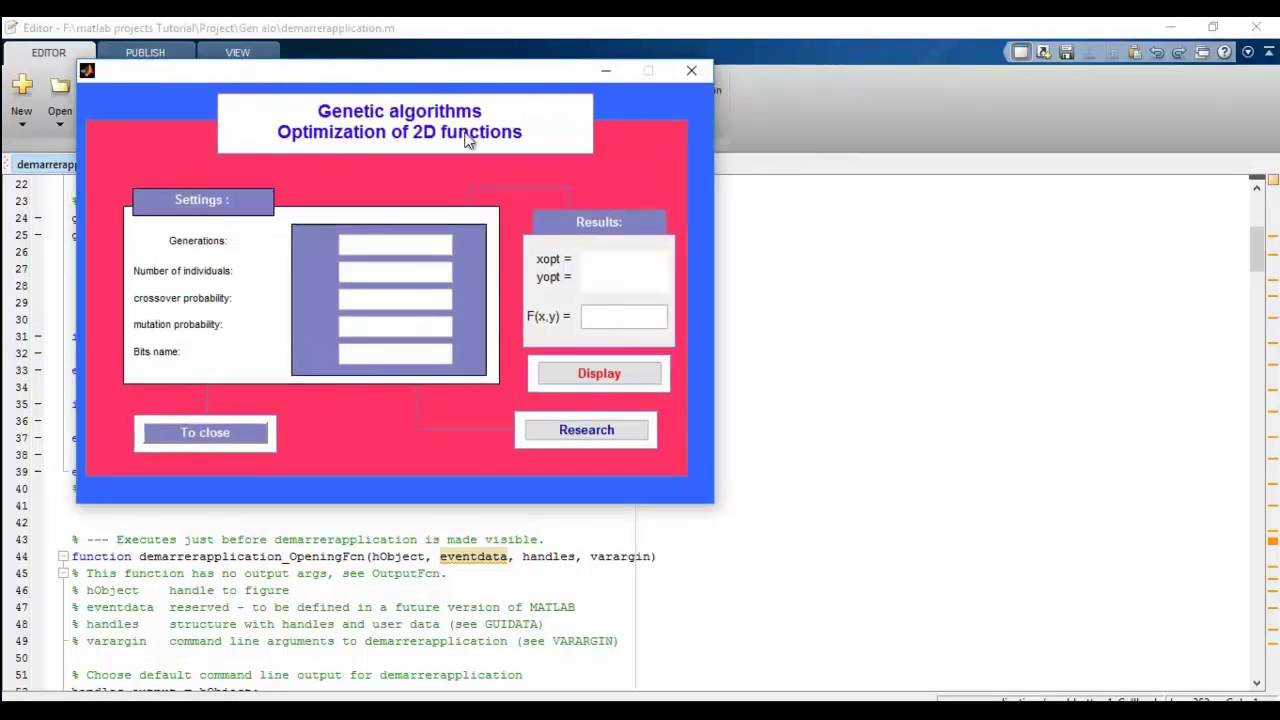Expand the Open button dropdown arrow
This screenshot has height=720, width=1280.
pyautogui.click(x=60, y=125)
